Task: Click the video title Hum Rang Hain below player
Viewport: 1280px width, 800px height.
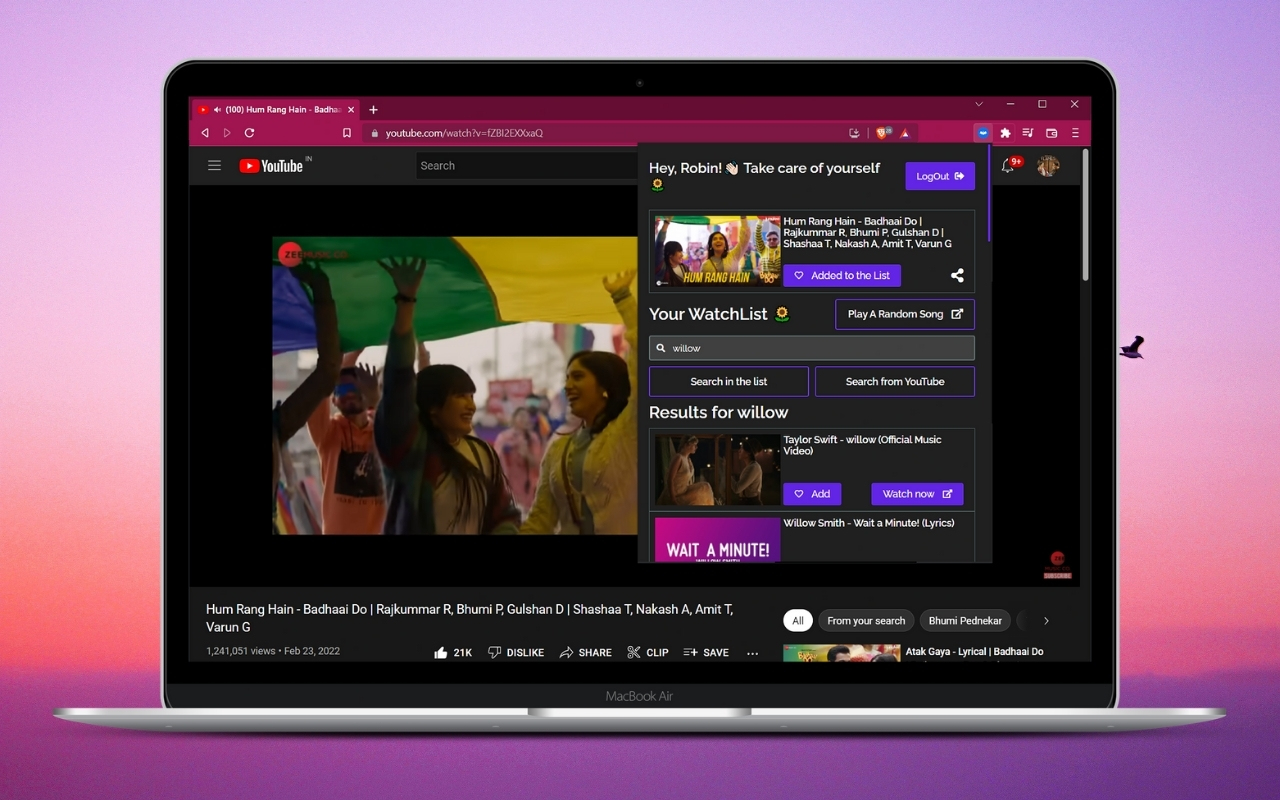Action: (470, 618)
